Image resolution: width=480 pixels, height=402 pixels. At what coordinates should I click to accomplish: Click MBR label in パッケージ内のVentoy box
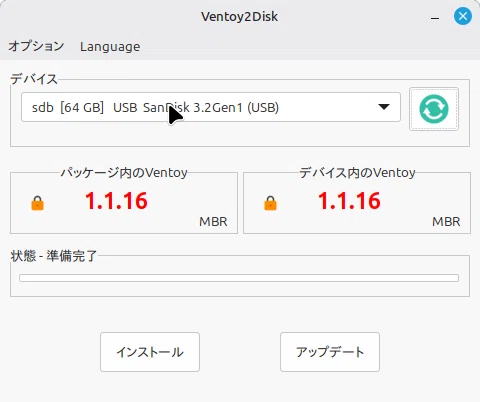click(x=213, y=222)
